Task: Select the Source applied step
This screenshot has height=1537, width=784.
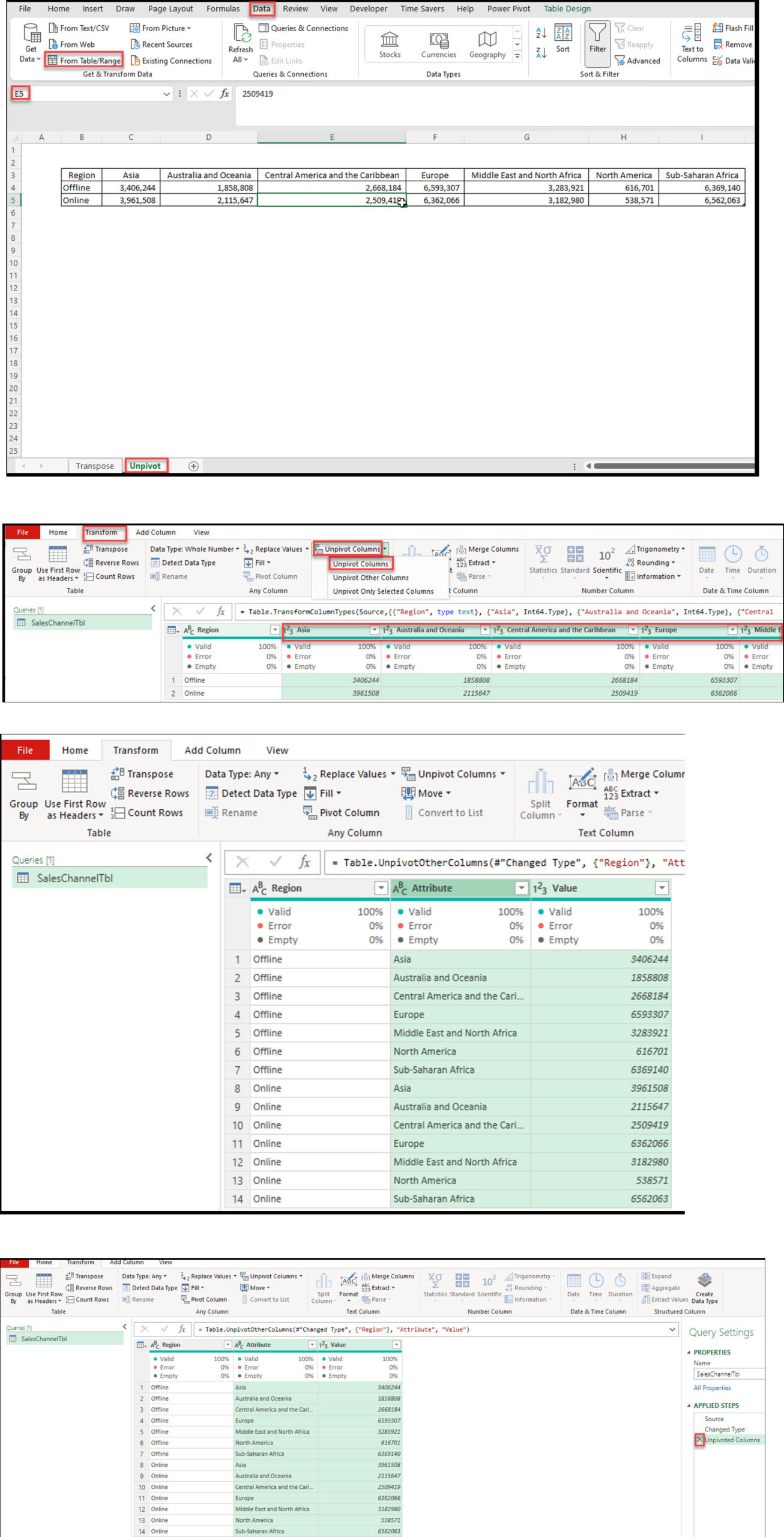Action: 714,1419
